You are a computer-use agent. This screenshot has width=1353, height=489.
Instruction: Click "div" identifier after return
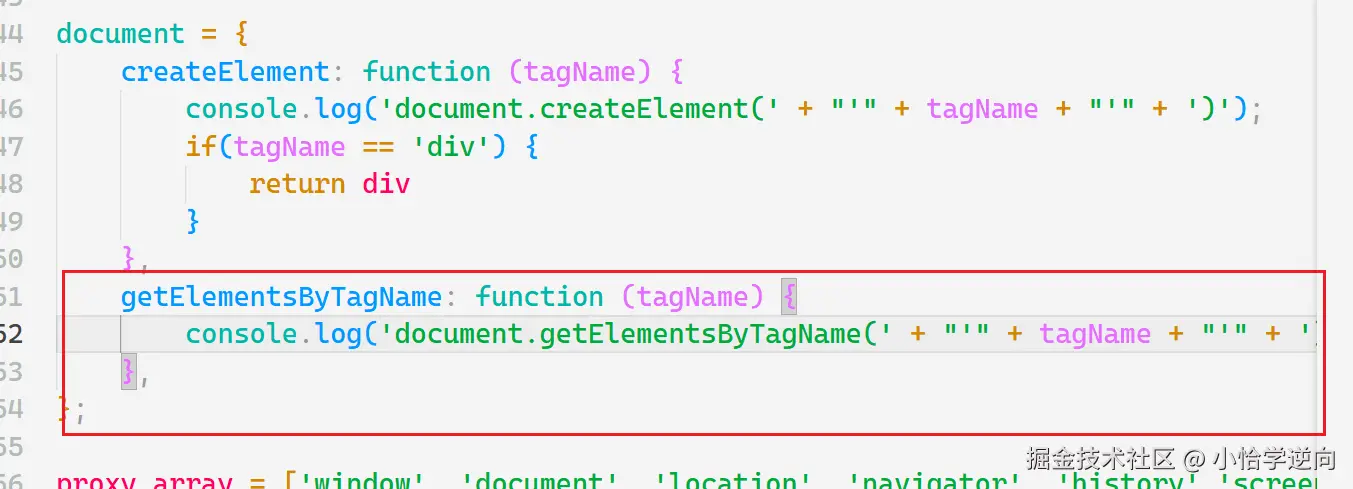[x=386, y=184]
